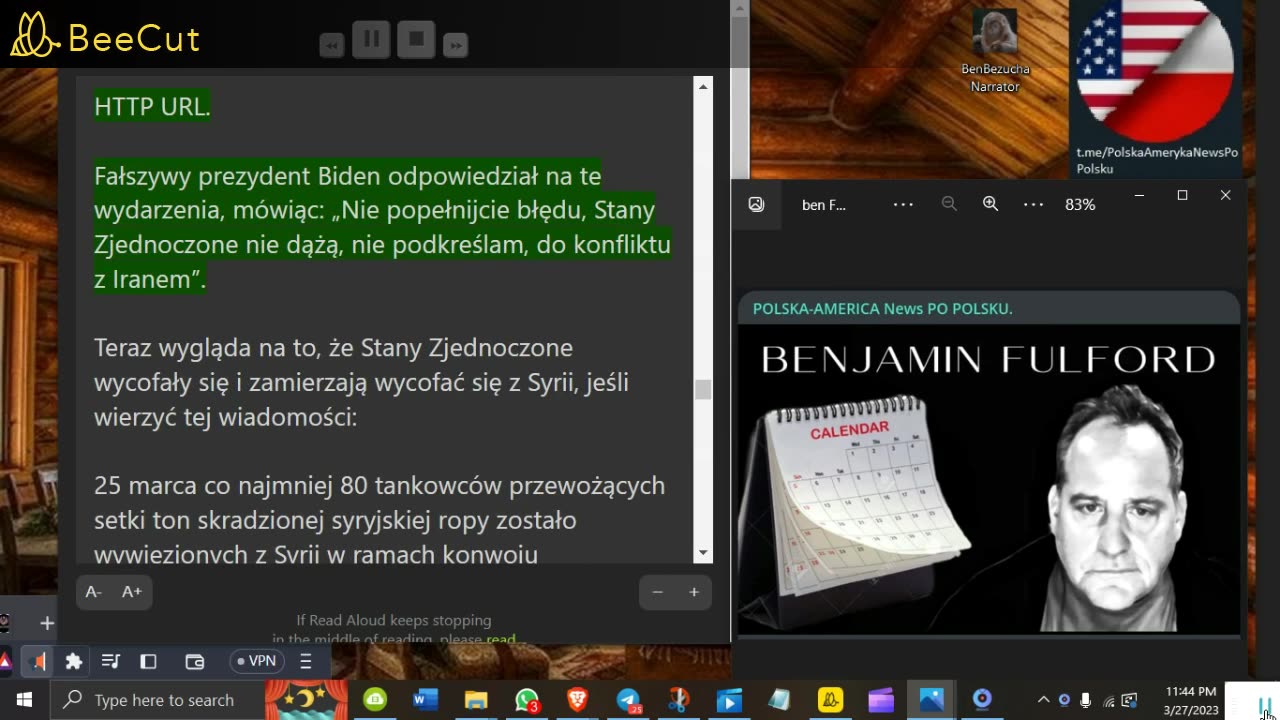Toggle the browser sidebar panel icon

[x=148, y=661]
